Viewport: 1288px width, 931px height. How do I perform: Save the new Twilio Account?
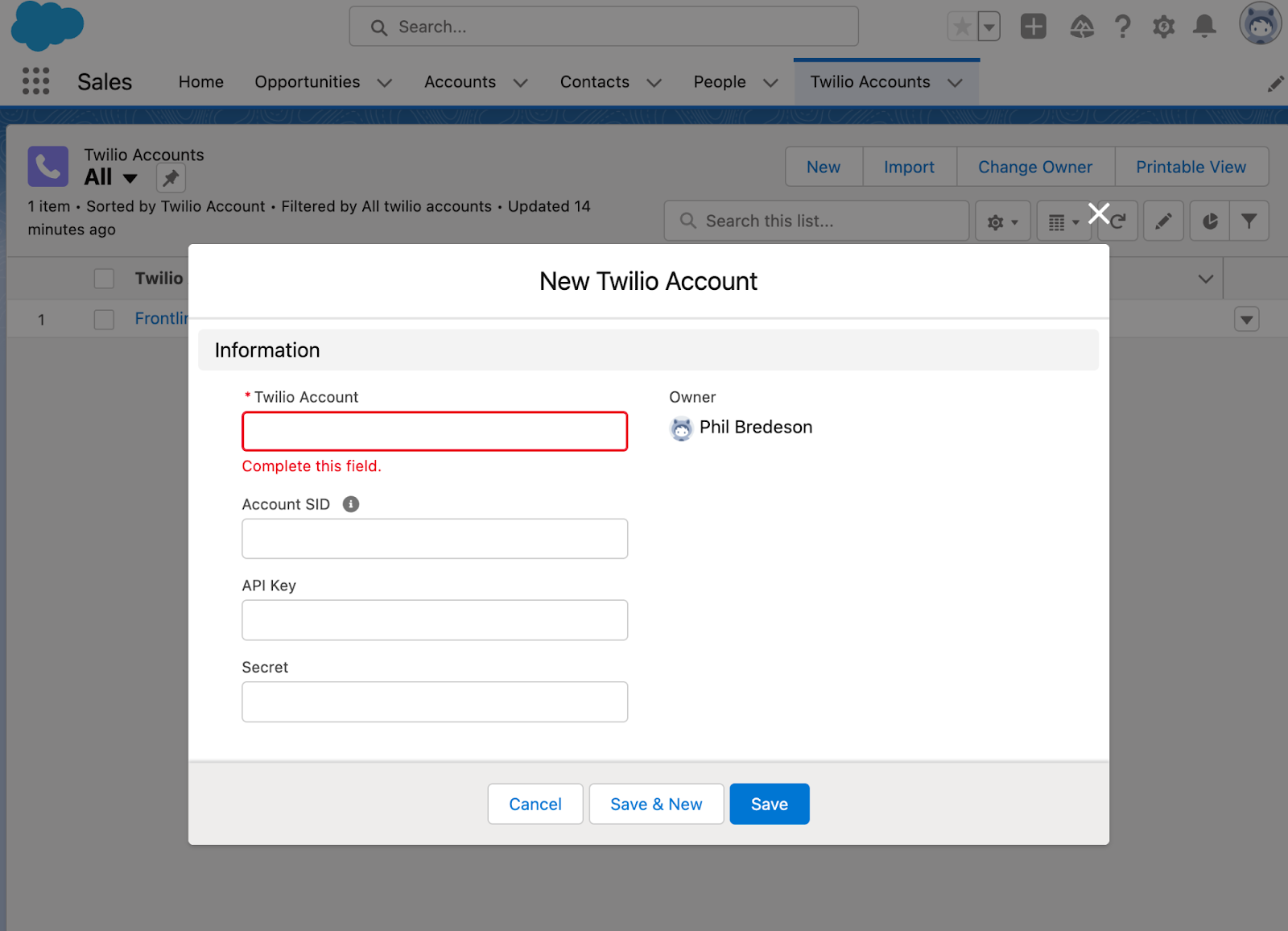tap(770, 804)
